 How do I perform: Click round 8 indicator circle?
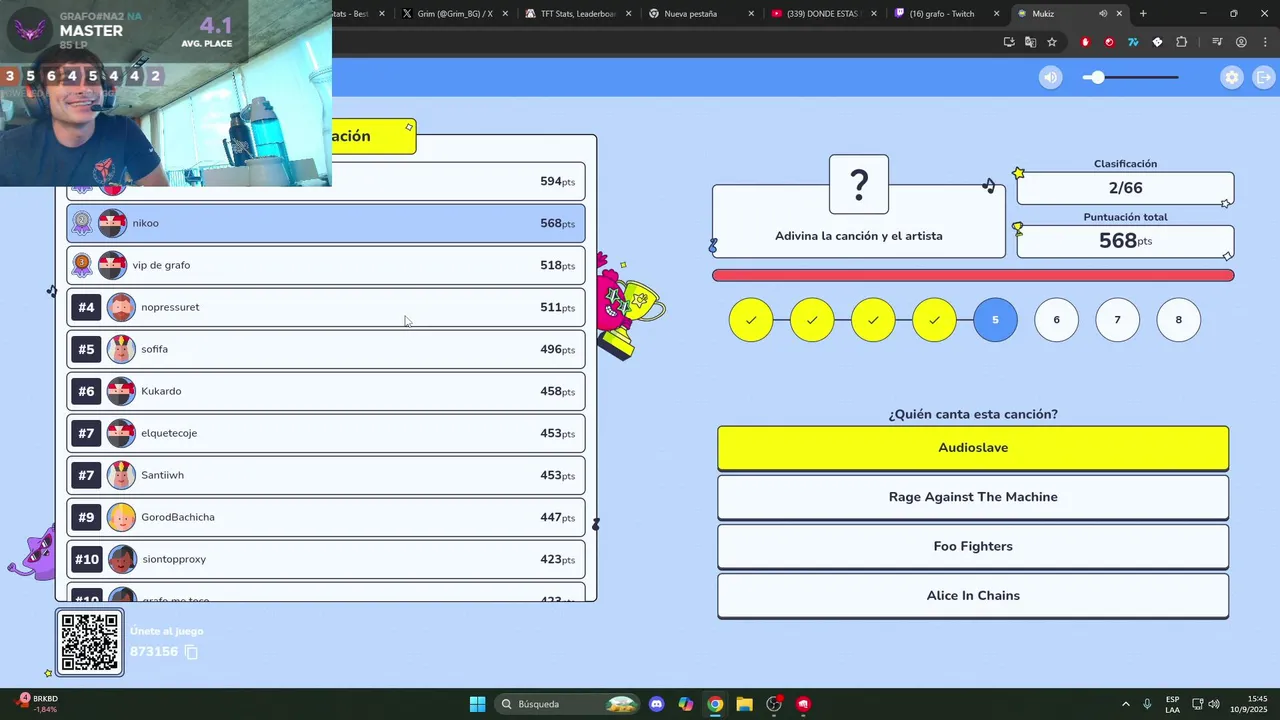1178,320
